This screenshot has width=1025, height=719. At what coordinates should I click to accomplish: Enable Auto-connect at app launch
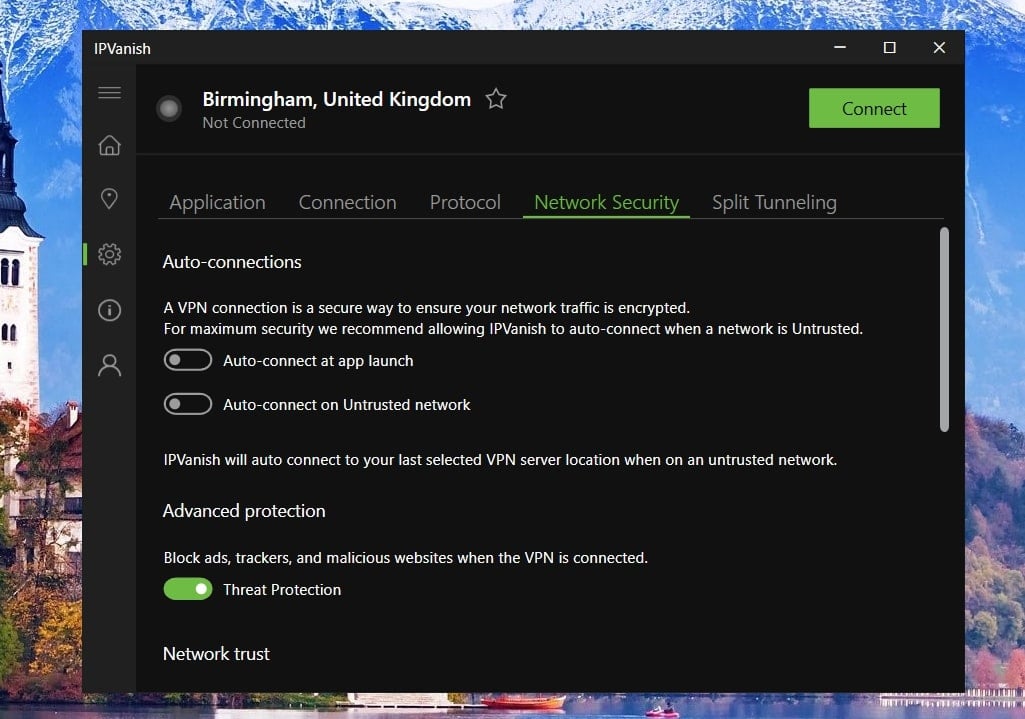188,361
